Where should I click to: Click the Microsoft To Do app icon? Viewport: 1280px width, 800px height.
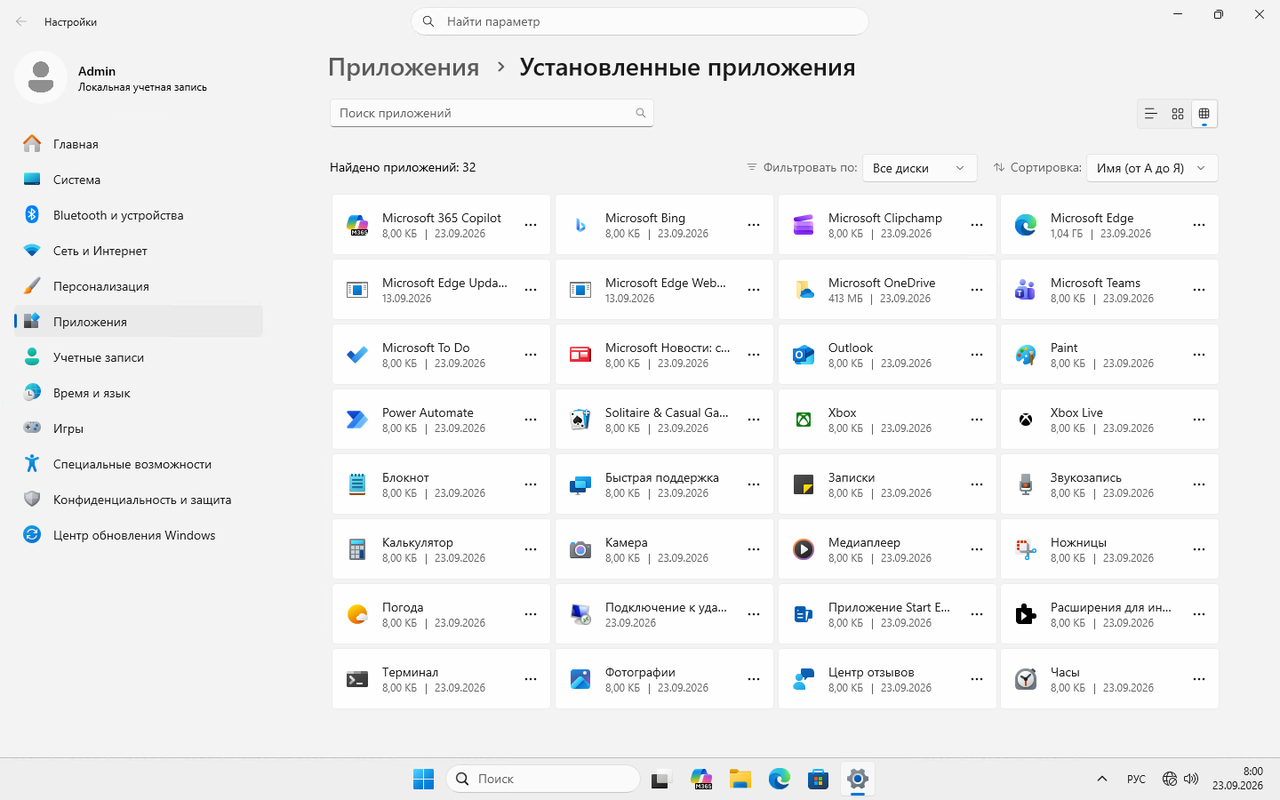point(357,355)
